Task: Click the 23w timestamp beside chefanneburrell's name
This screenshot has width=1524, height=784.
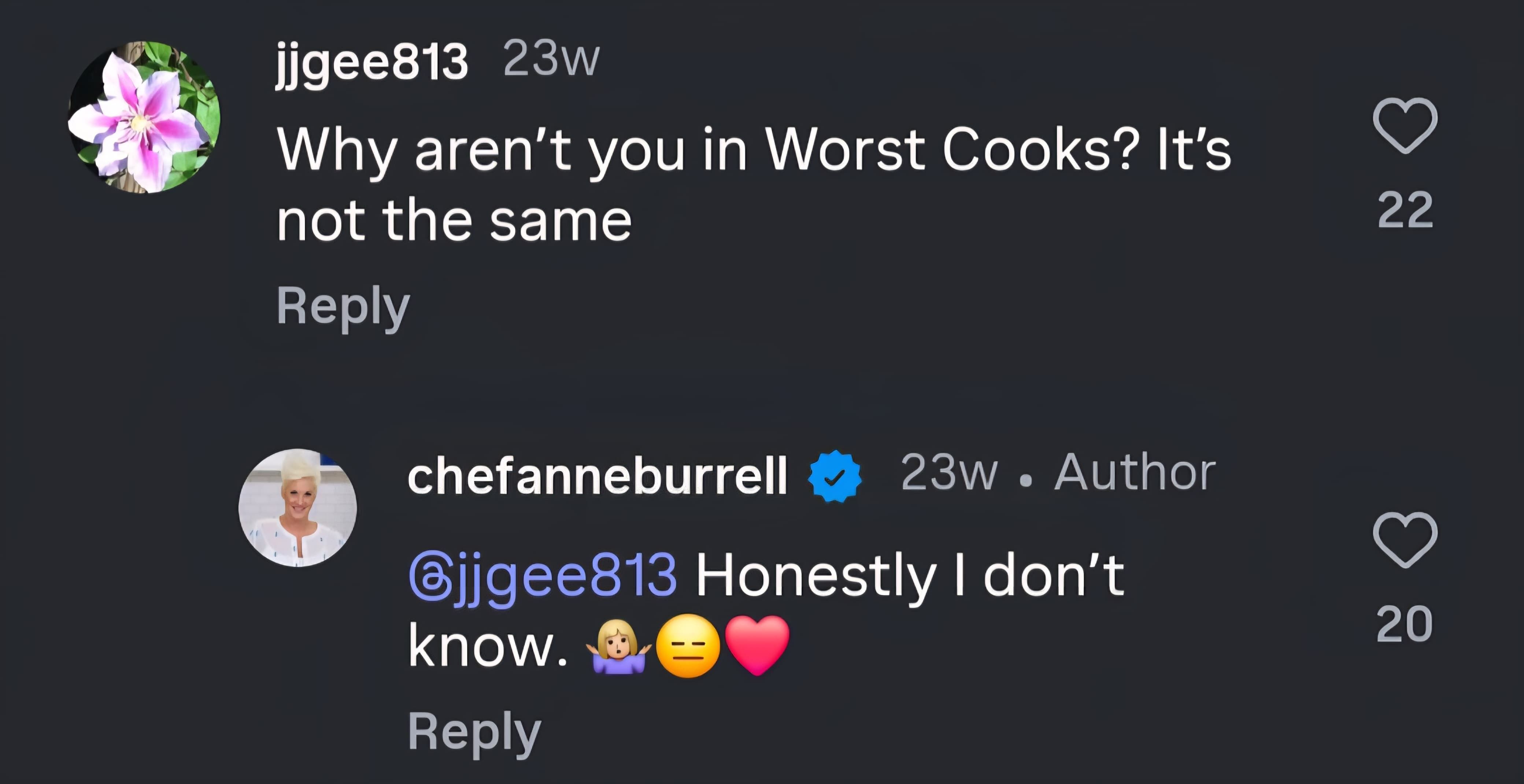Action: 949,472
